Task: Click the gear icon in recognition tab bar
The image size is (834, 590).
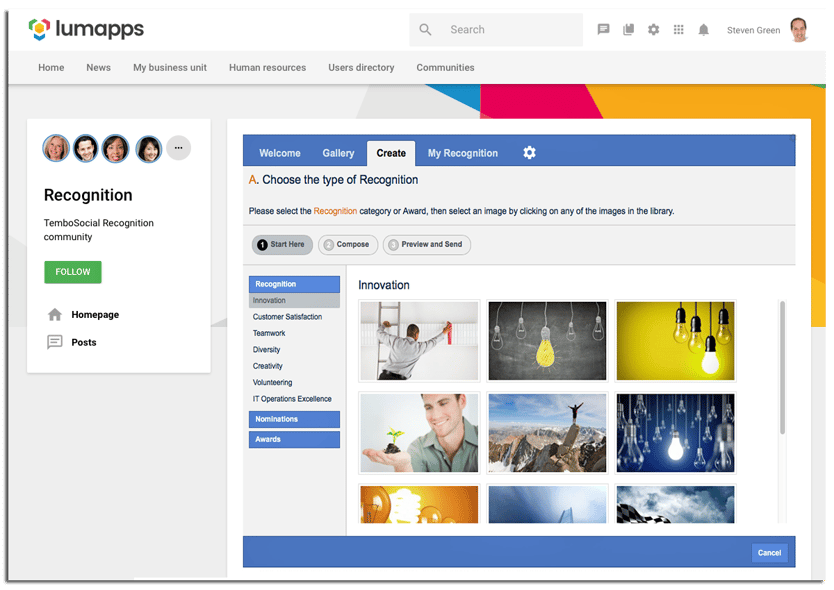Action: [529, 153]
